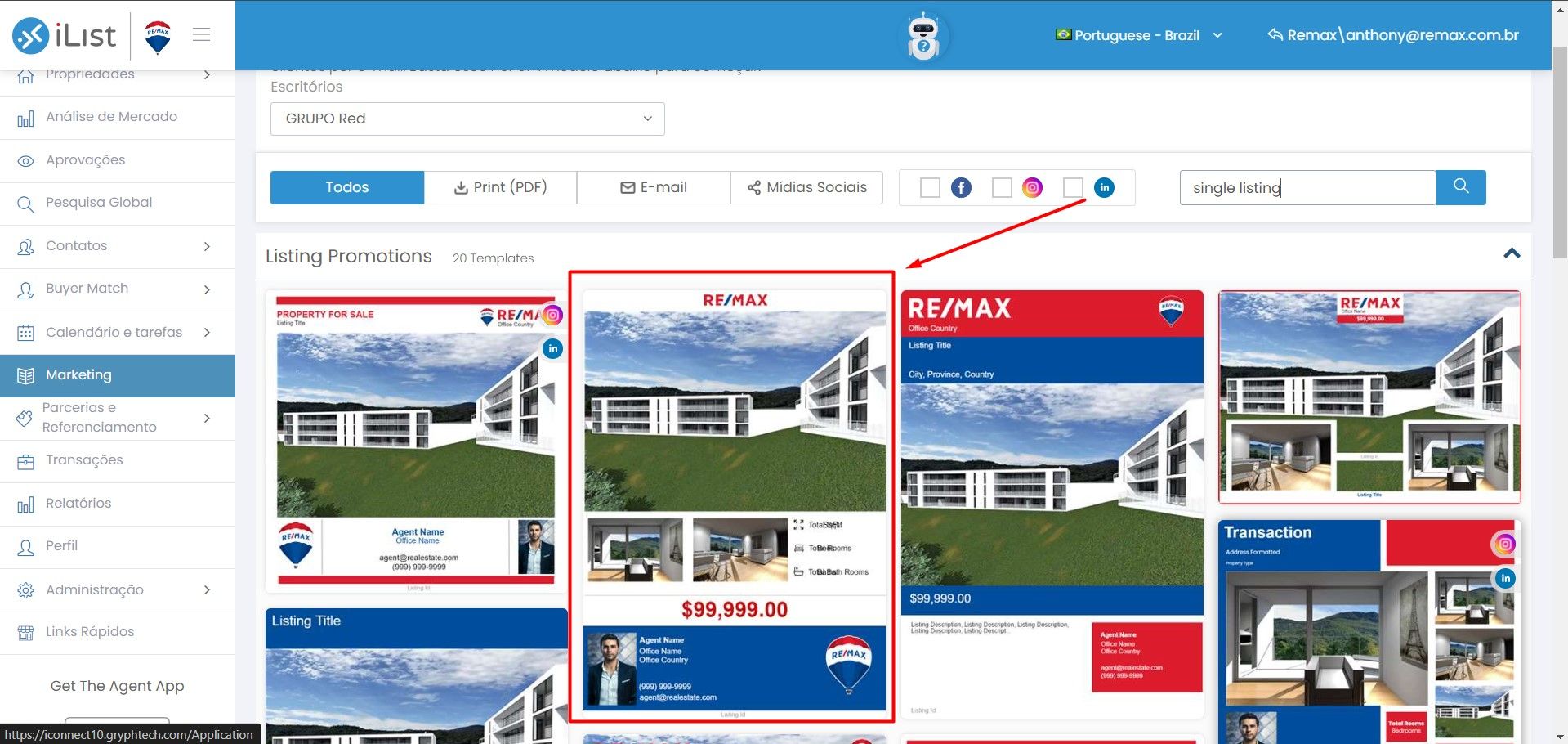Click the LinkedIn filter icon
Image resolution: width=1568 pixels, height=744 pixels.
1104,188
